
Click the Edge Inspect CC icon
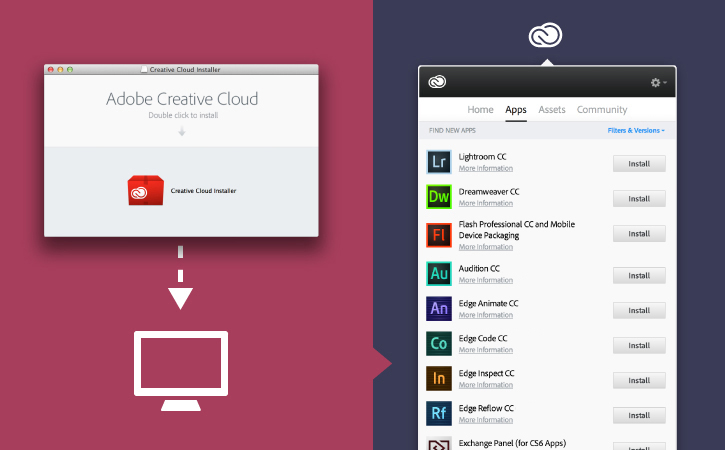click(439, 378)
